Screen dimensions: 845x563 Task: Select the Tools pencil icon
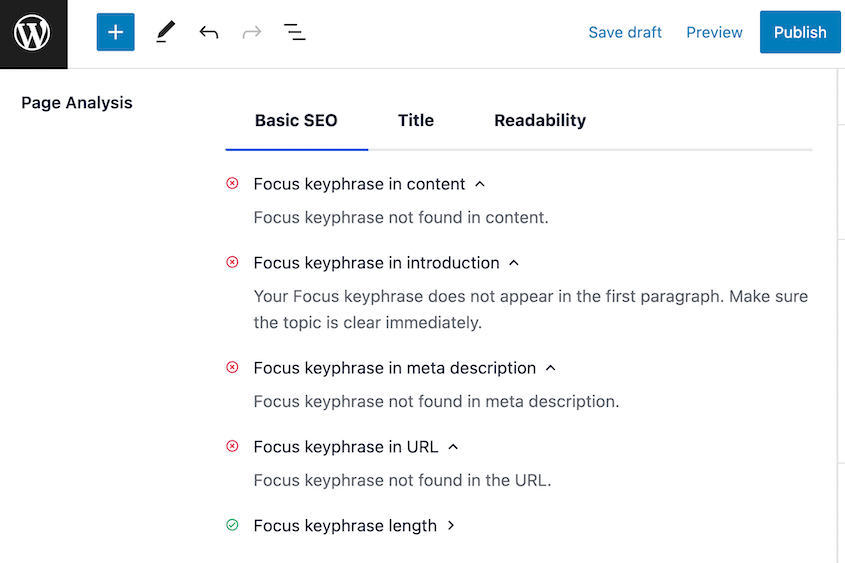pyautogui.click(x=165, y=32)
